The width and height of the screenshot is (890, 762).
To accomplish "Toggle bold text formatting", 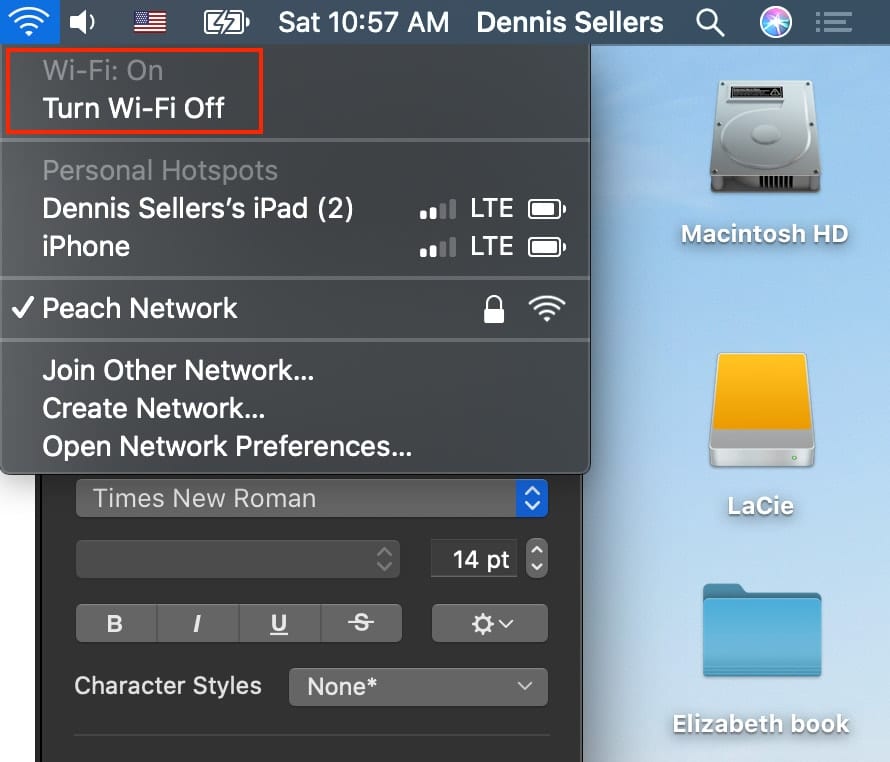I will (x=115, y=624).
